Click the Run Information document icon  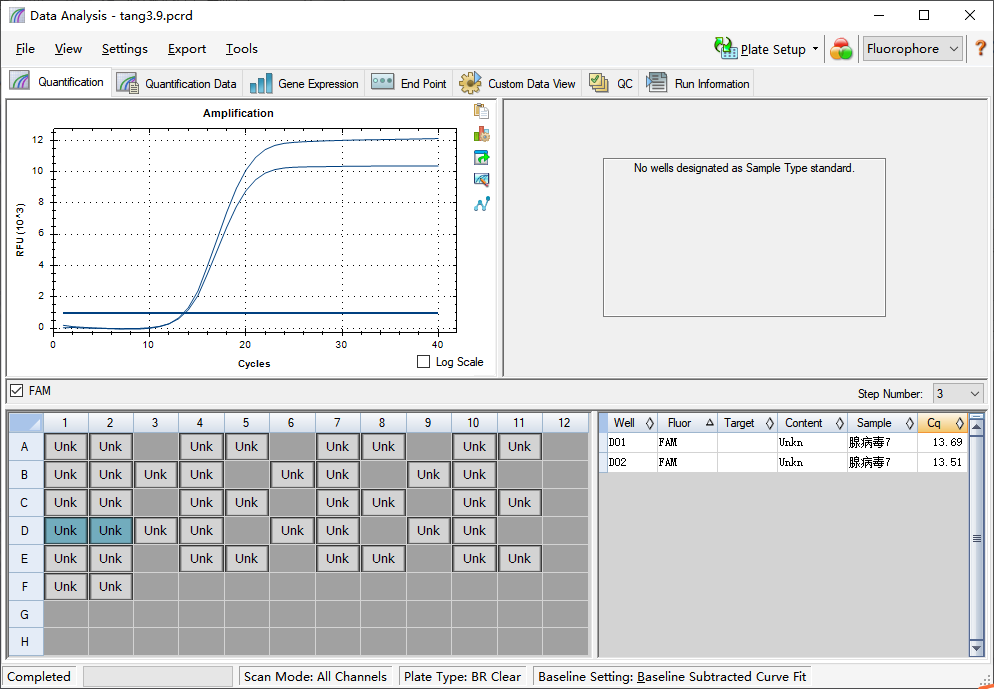click(656, 82)
